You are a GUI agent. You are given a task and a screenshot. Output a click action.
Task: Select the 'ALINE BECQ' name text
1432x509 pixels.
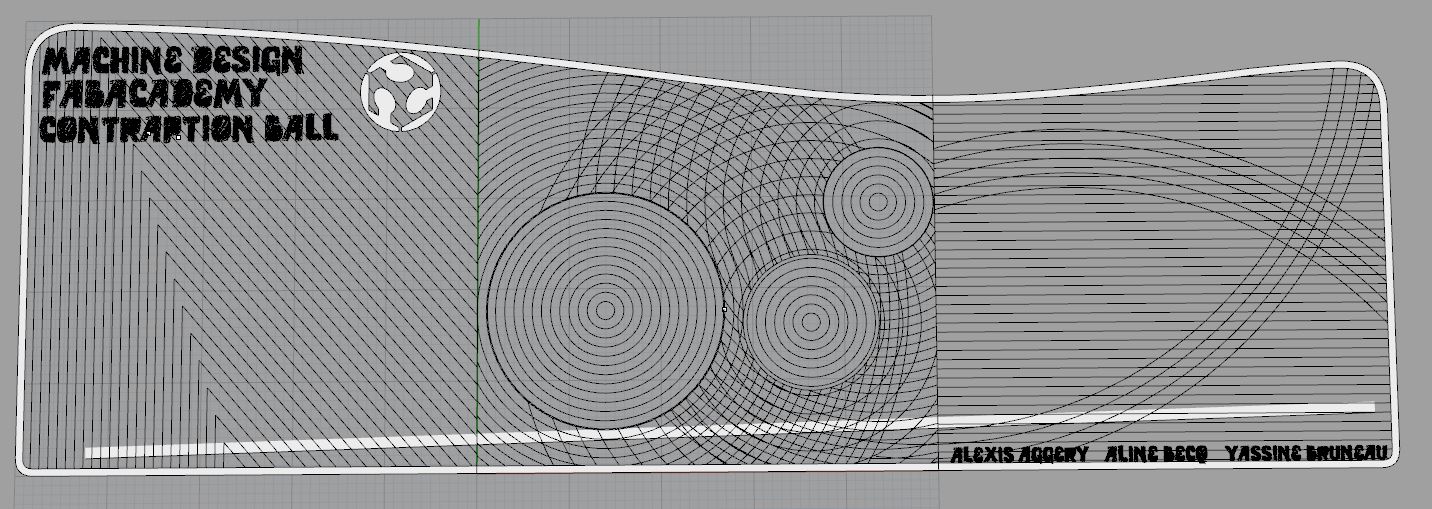coord(1156,454)
